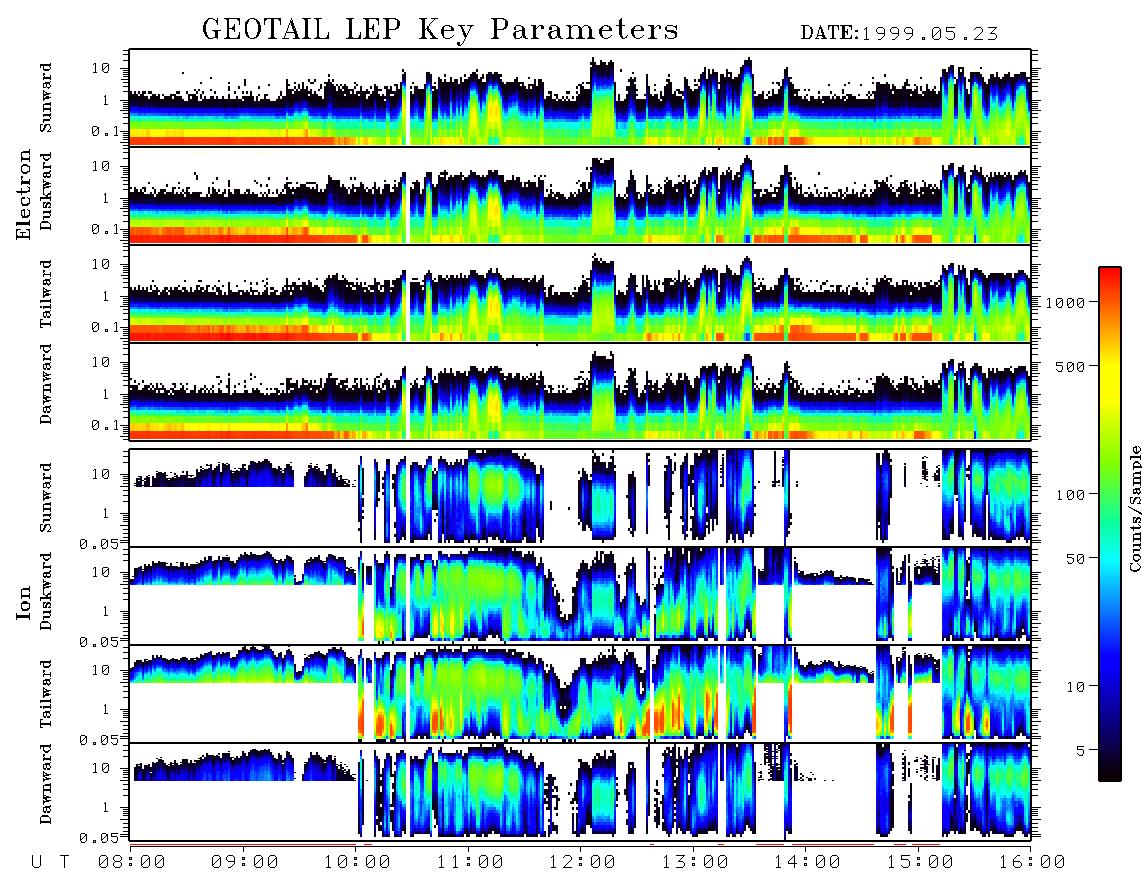
Task: Click the vertical Electron group label
Action: click(x=23, y=195)
